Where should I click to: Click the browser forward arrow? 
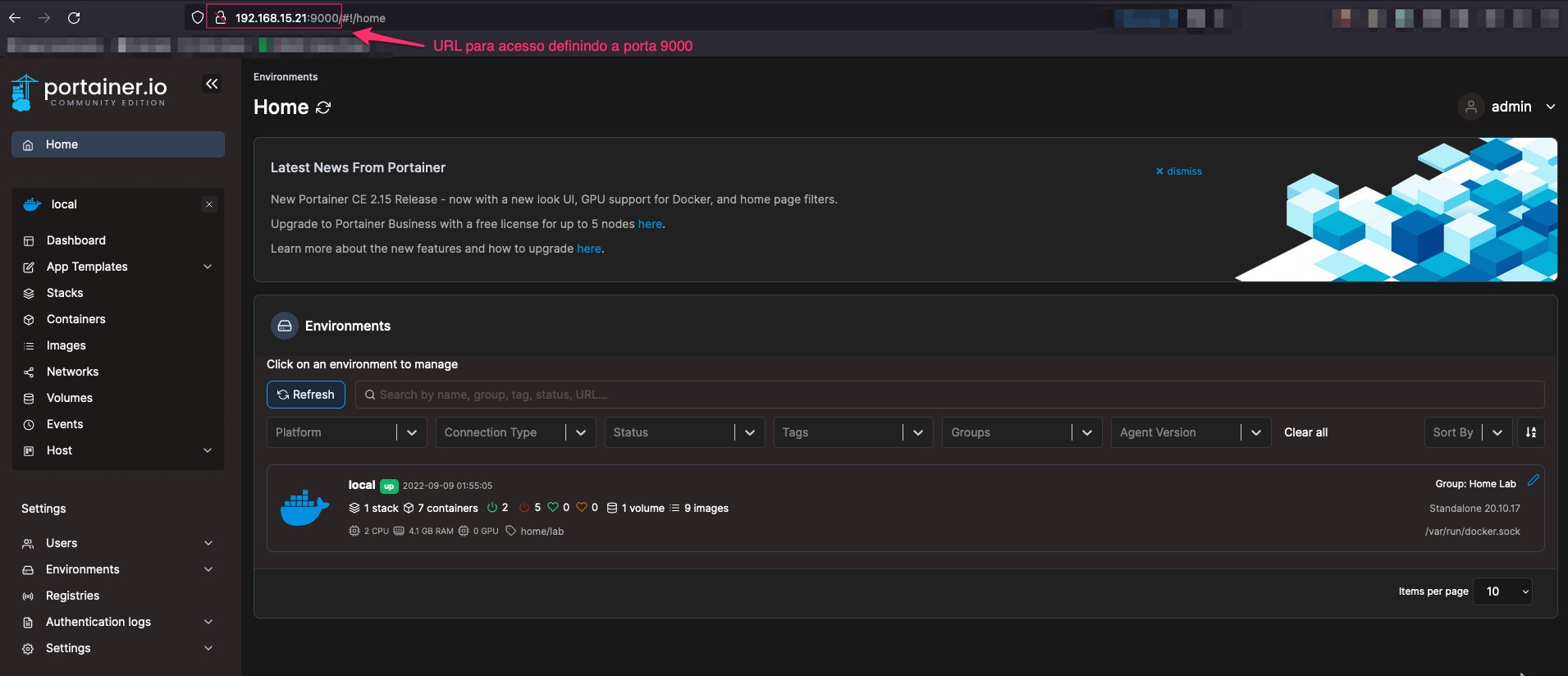(x=44, y=17)
